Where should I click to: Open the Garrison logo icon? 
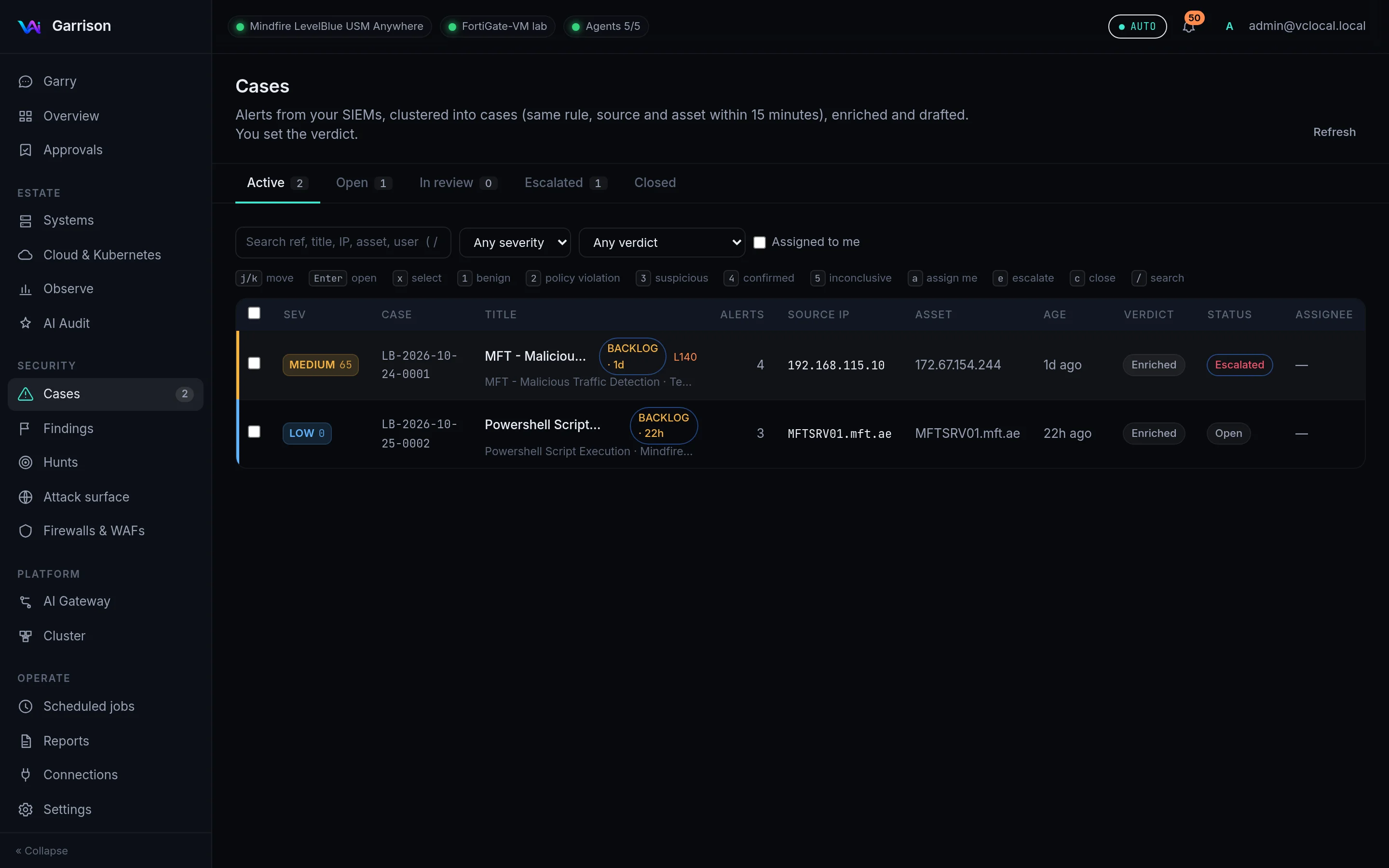[29, 27]
